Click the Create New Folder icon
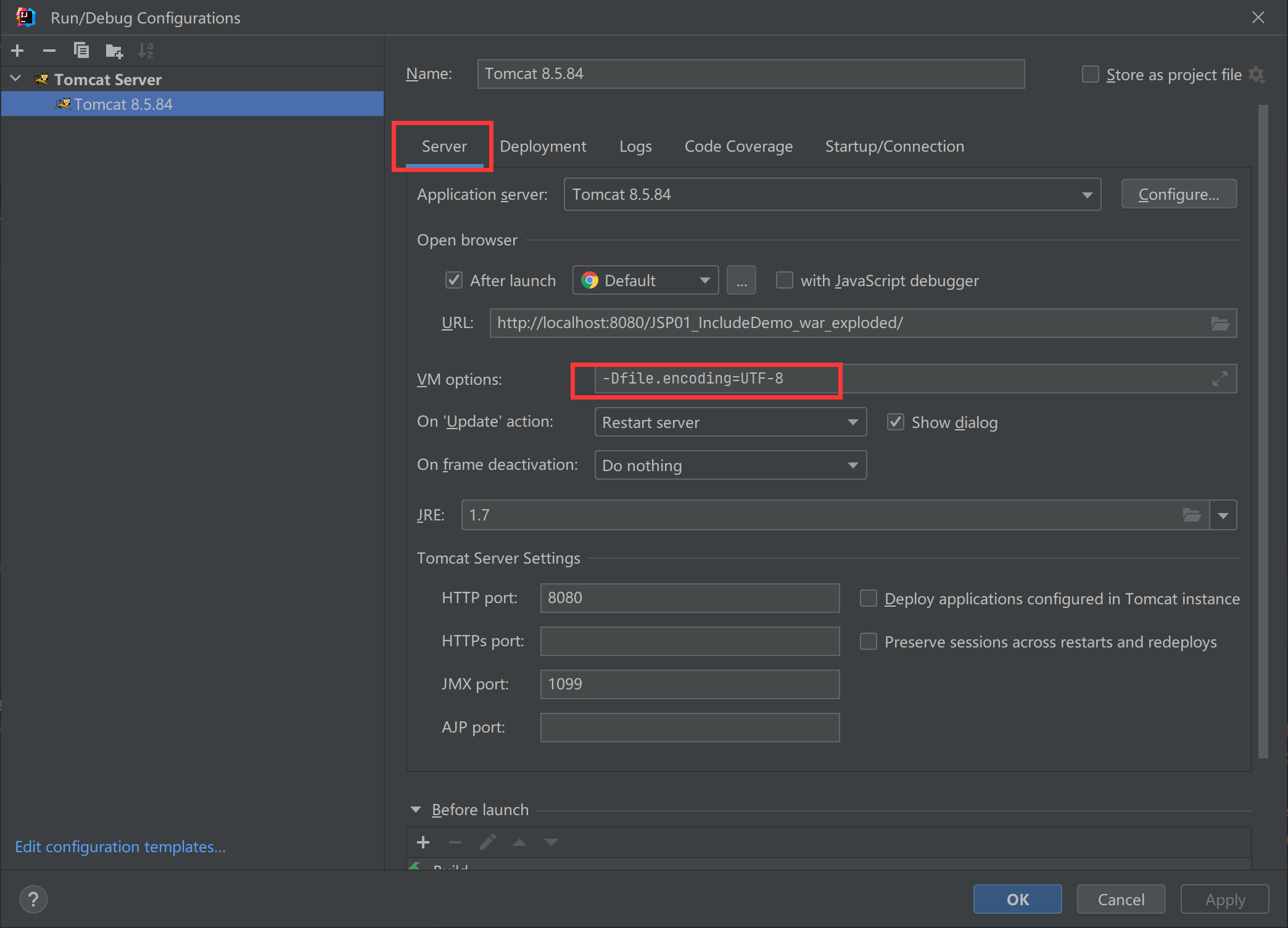This screenshot has width=1288, height=928. 114,51
